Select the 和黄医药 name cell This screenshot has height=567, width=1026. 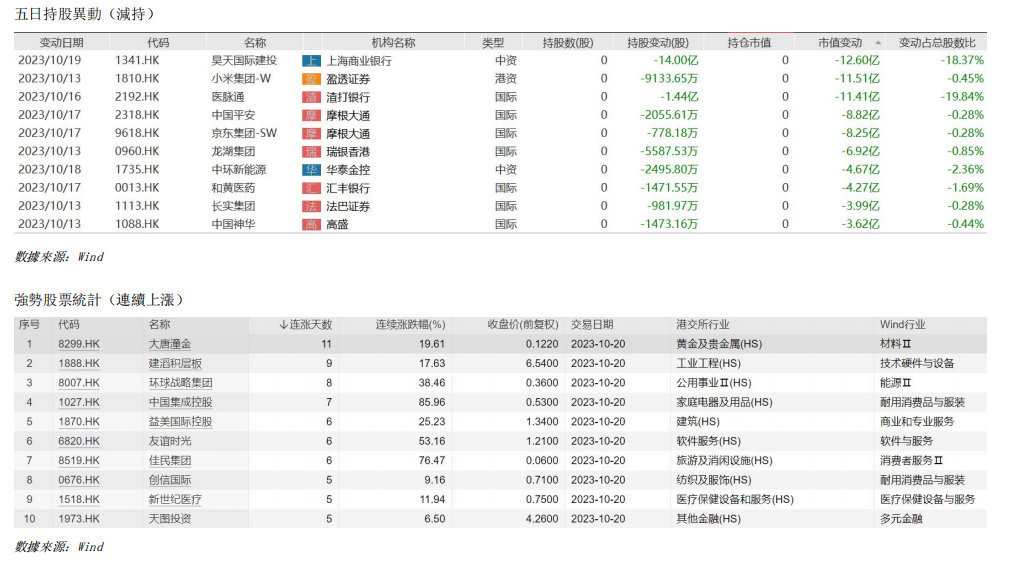[234, 188]
